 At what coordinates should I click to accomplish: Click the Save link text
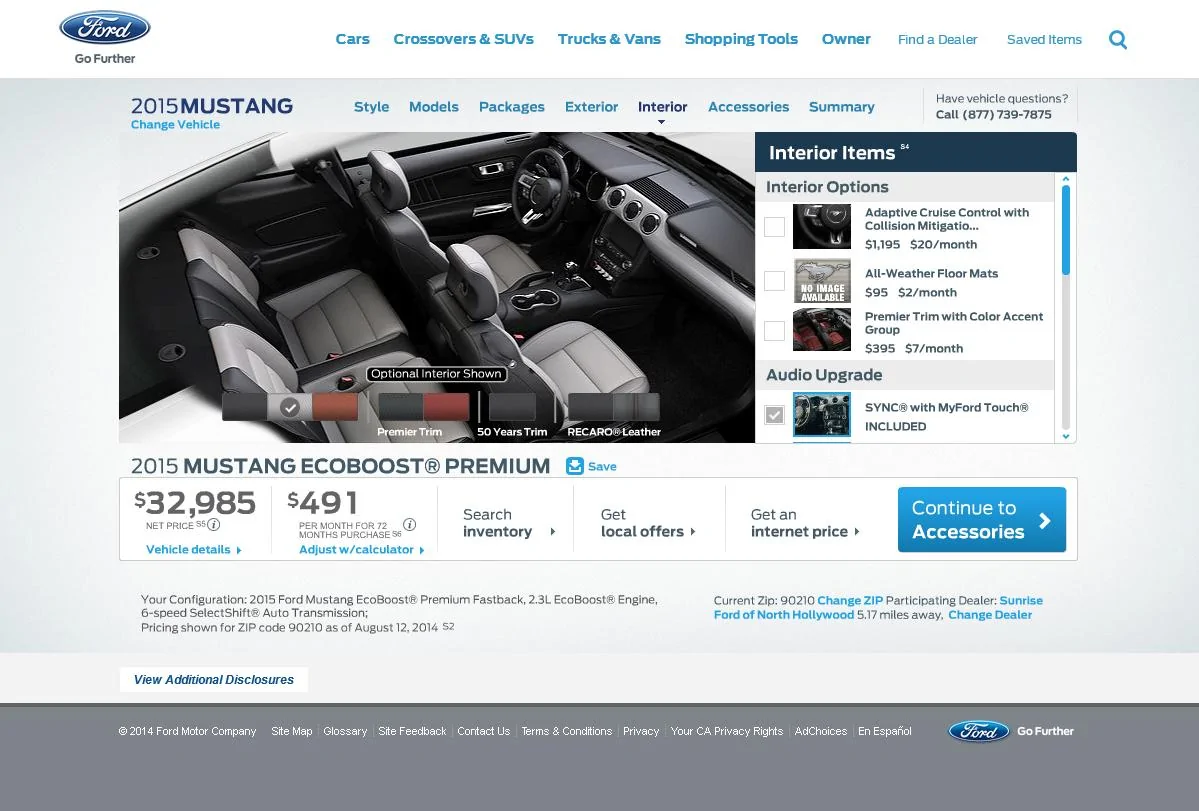[x=602, y=466]
